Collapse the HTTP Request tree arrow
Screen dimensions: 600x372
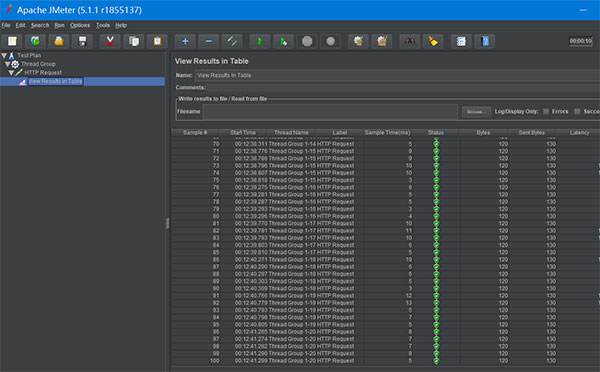pyautogui.click(x=11, y=72)
